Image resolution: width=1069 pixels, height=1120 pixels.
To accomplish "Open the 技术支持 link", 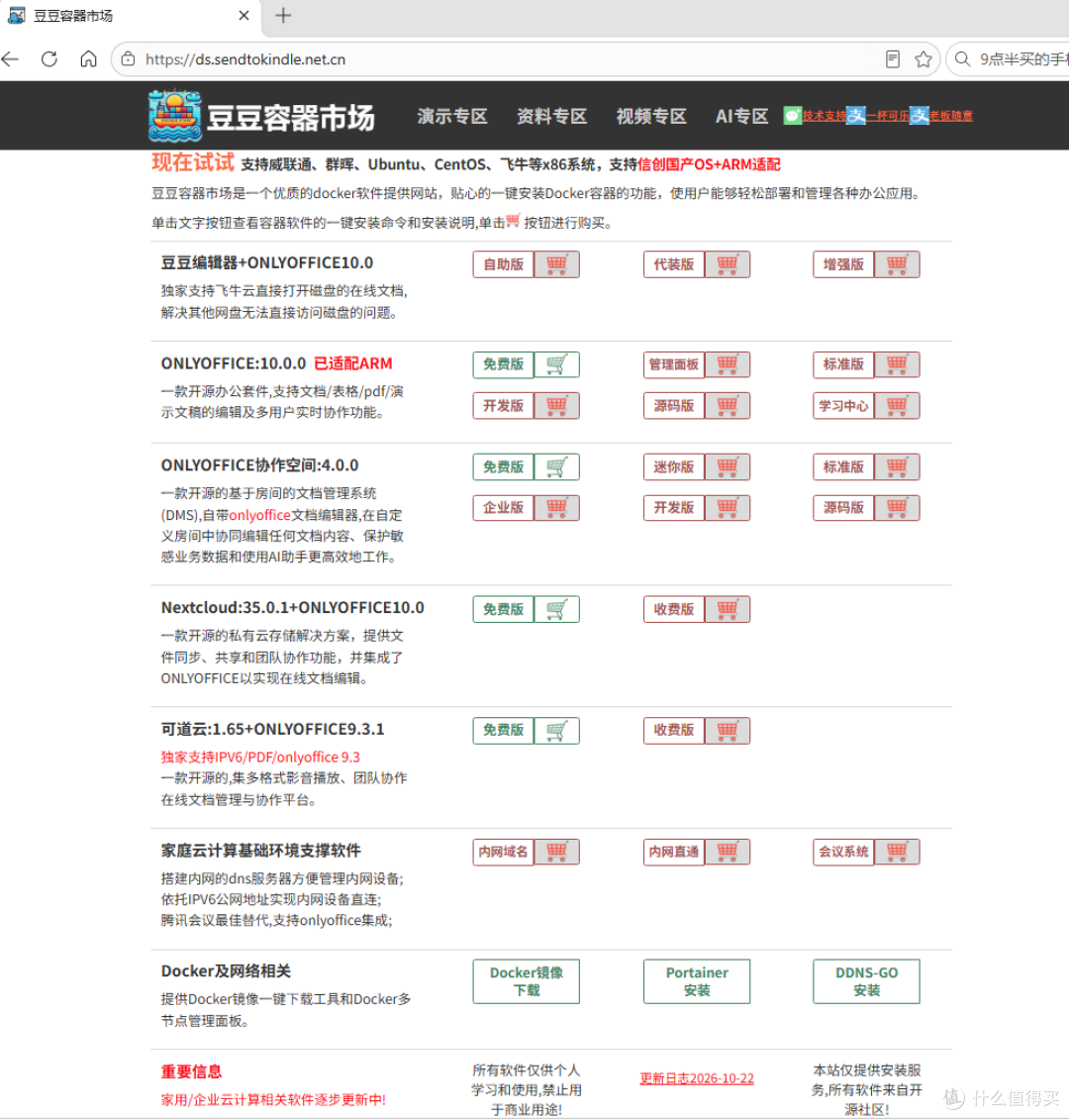I will pos(825,116).
